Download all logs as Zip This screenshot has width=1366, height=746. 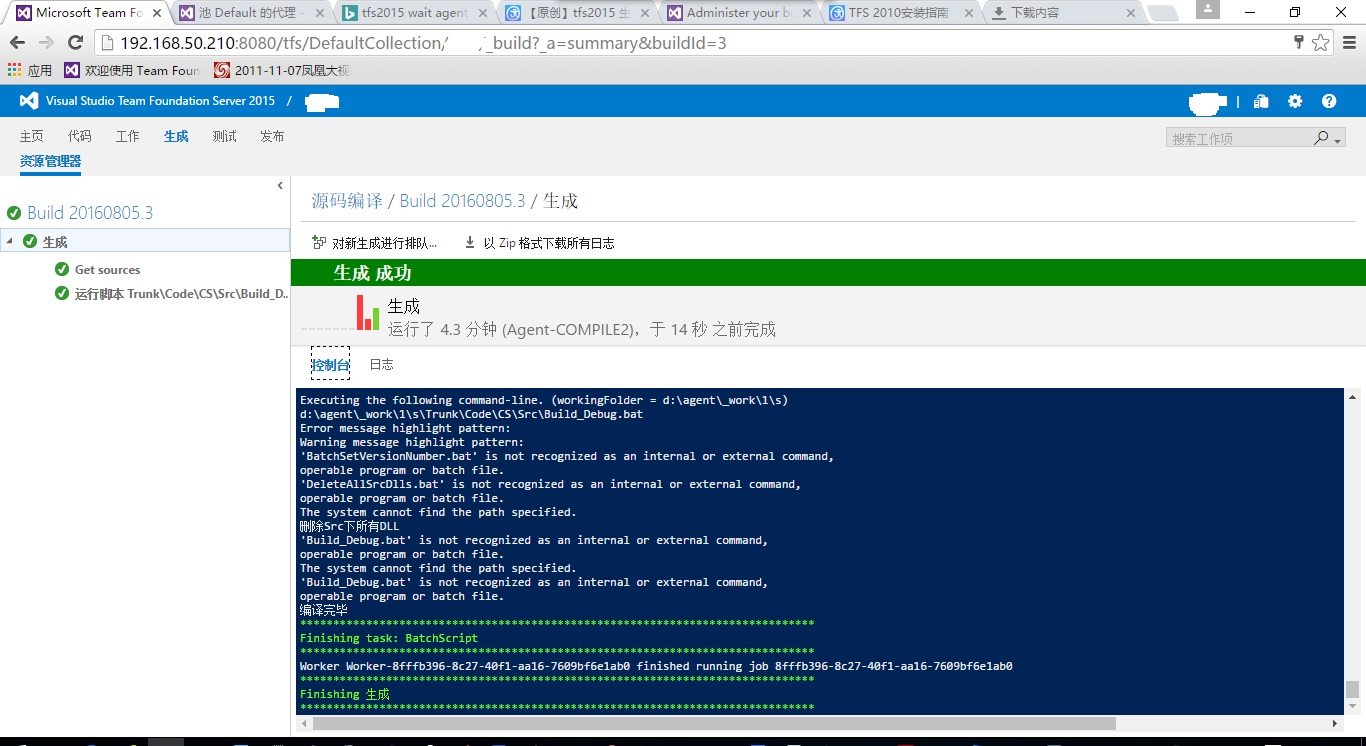coord(539,243)
